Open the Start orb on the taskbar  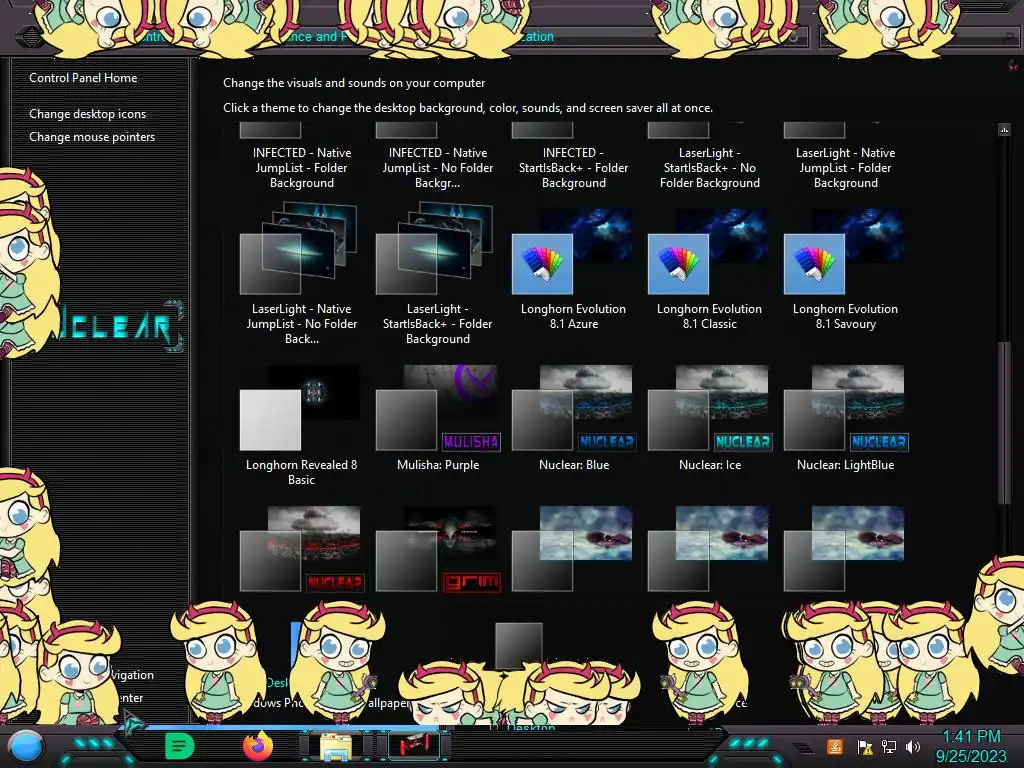pos(26,747)
